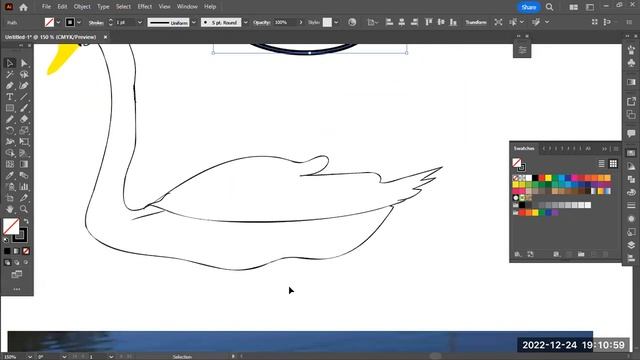
Task: Select the Pen tool
Action: (10, 86)
